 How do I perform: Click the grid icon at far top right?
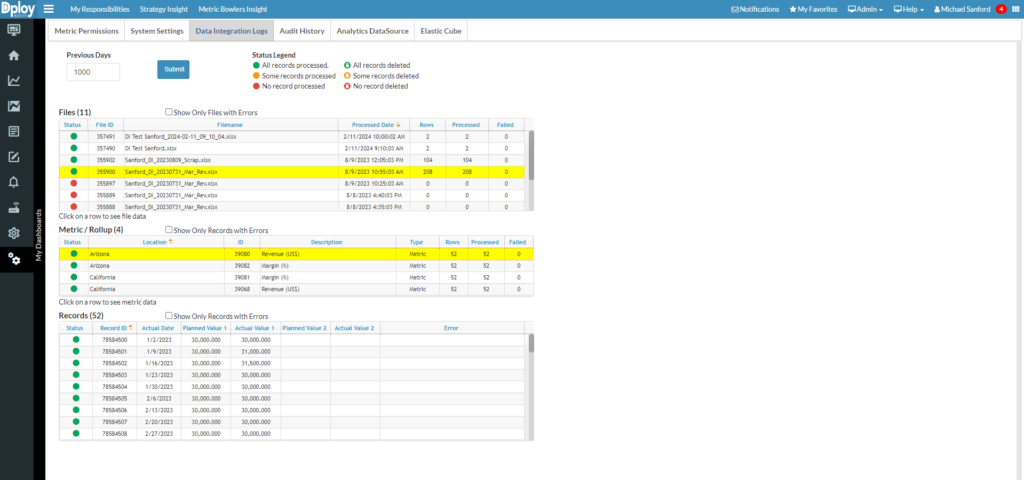click(1016, 9)
